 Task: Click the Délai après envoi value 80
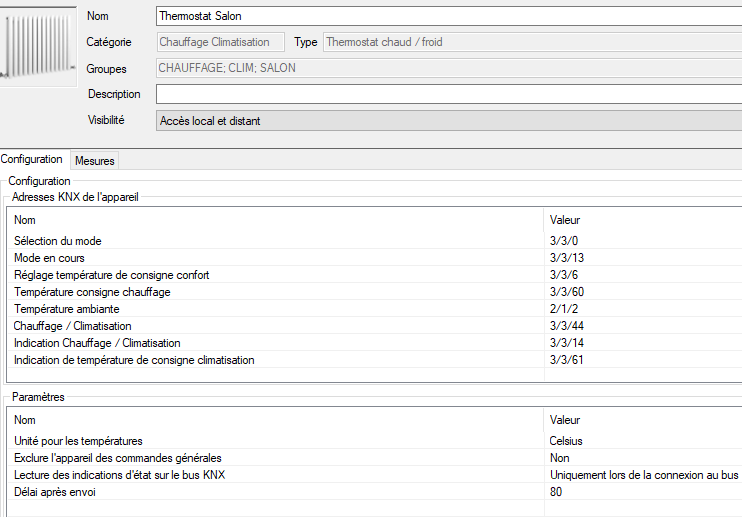(556, 492)
